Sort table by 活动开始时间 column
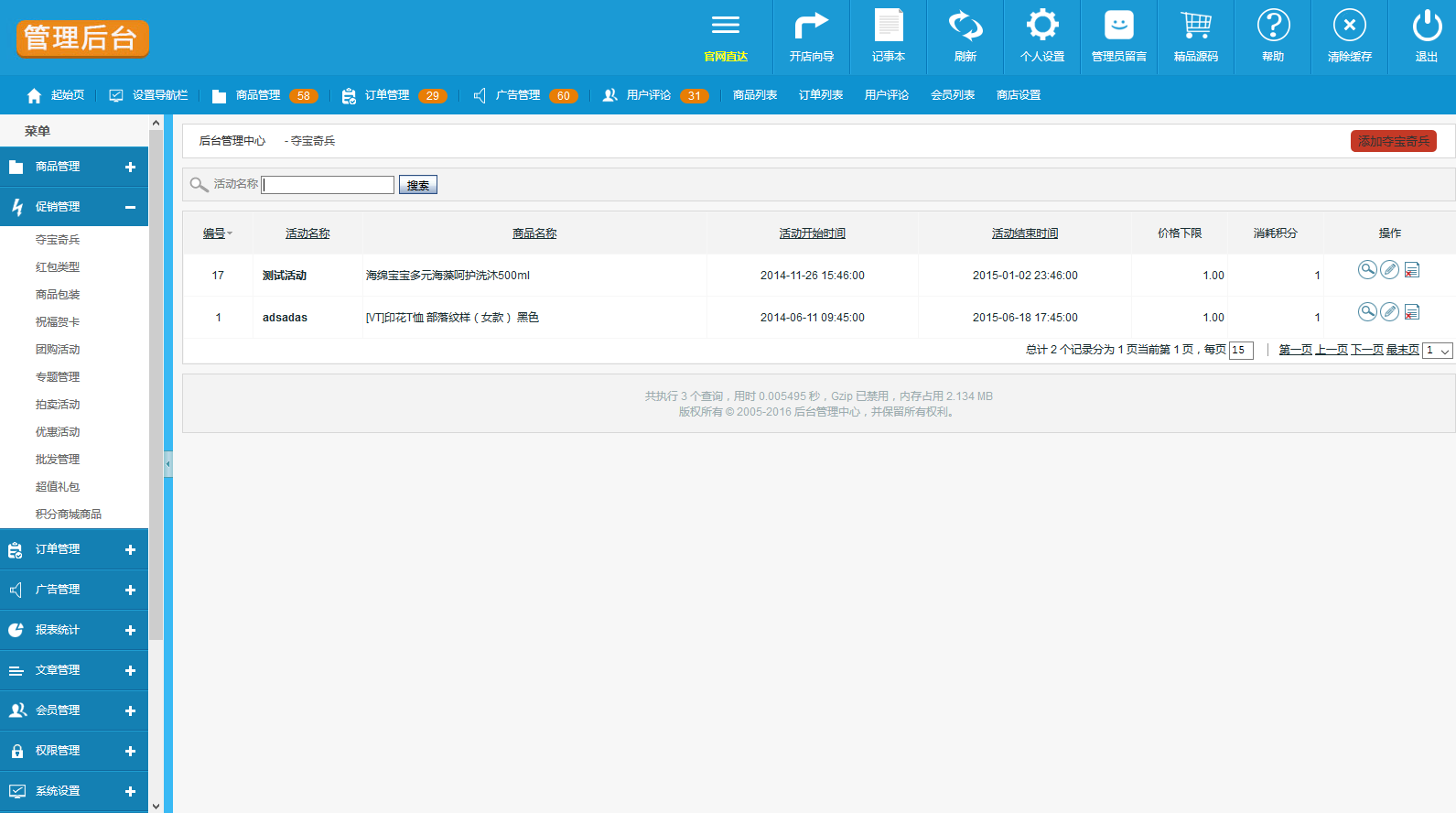This screenshot has width=1456, height=813. (x=812, y=233)
